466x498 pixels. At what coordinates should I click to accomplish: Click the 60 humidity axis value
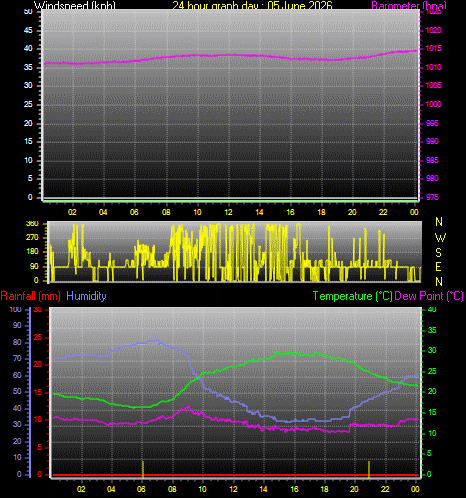pos(17,375)
